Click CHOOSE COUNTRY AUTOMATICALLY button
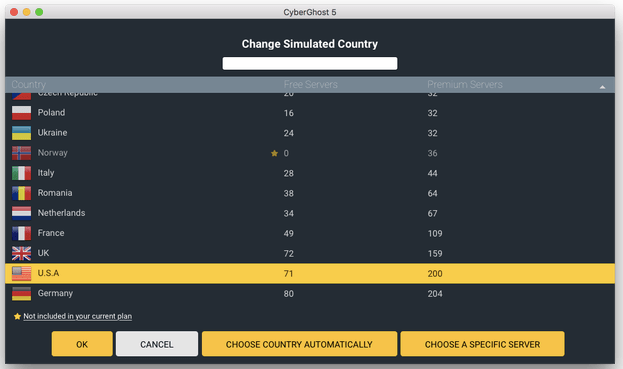The width and height of the screenshot is (623, 369). [299, 344]
